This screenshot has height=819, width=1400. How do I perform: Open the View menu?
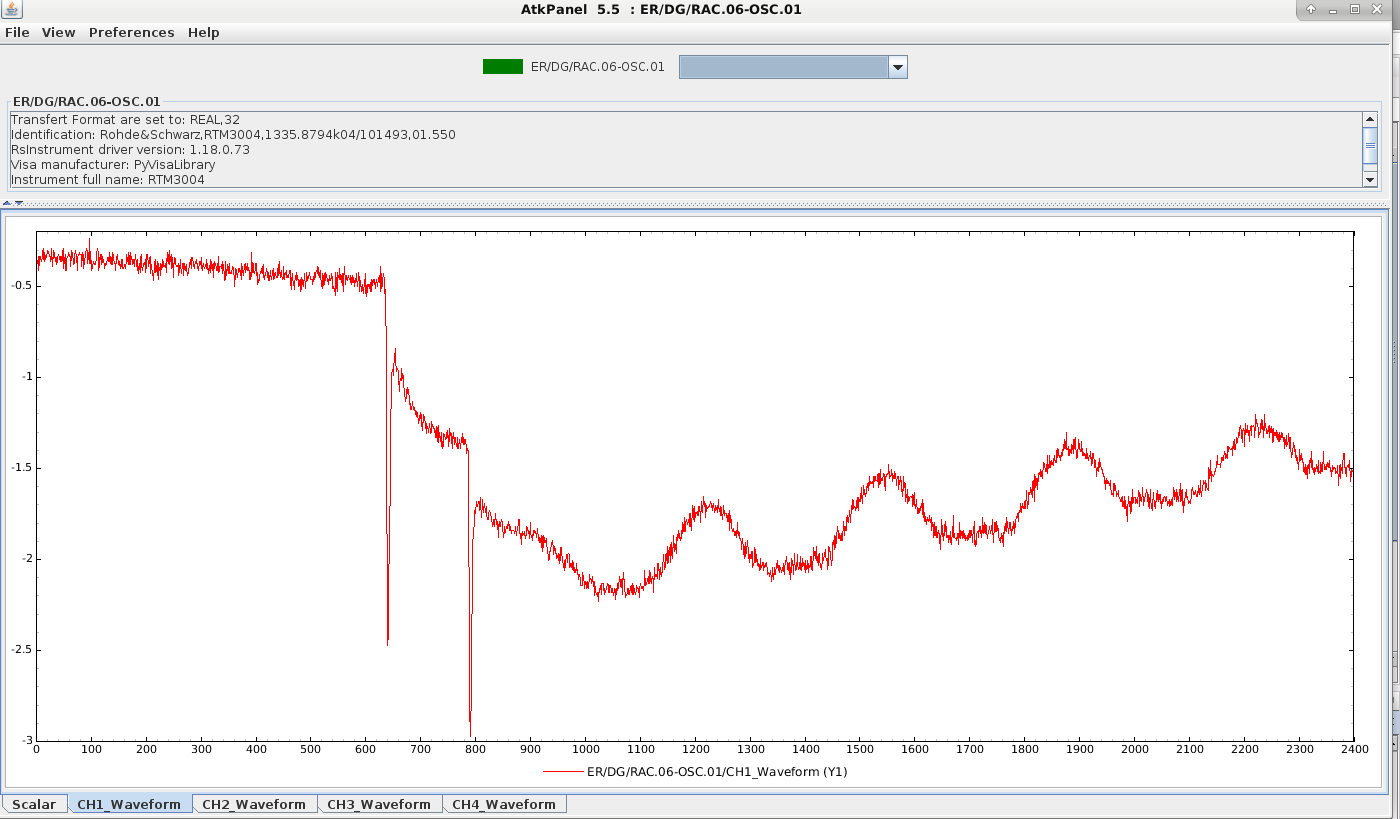(58, 32)
